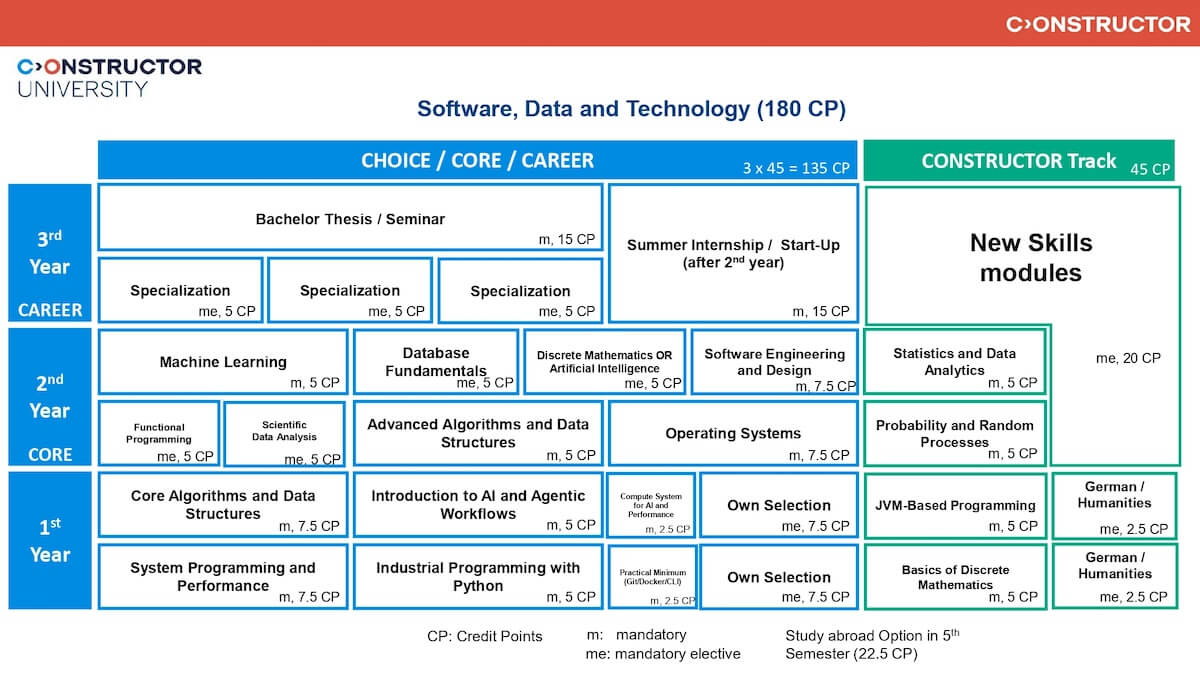Select German / Humanities beside Basics of Discrete Mathematics
The image size is (1200, 675).
tap(1114, 576)
